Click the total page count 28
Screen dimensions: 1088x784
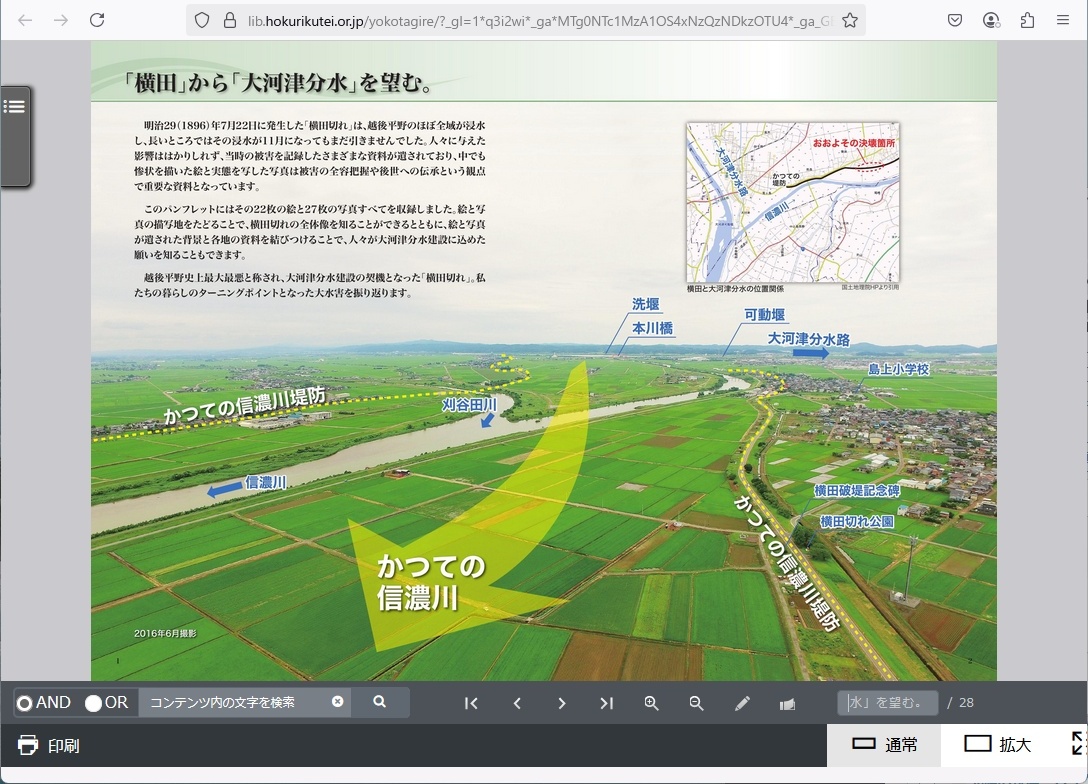click(x=966, y=703)
